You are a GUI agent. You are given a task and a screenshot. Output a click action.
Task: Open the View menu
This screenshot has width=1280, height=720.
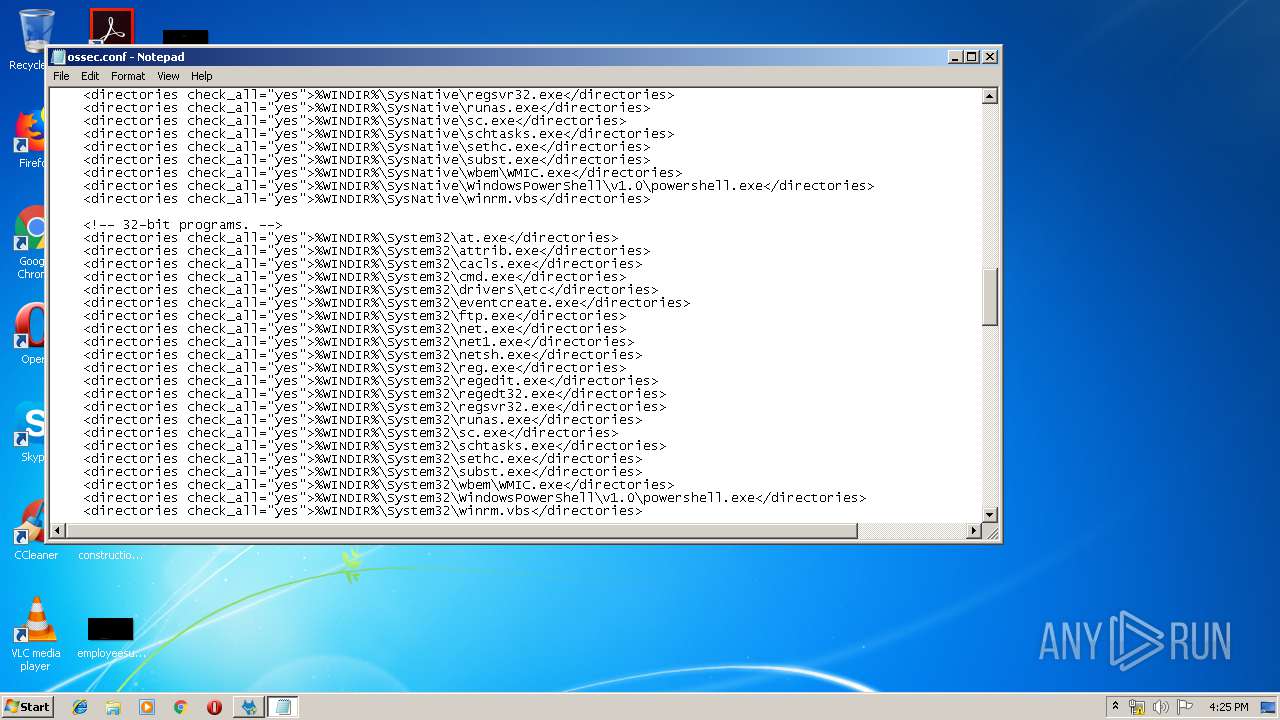point(168,76)
